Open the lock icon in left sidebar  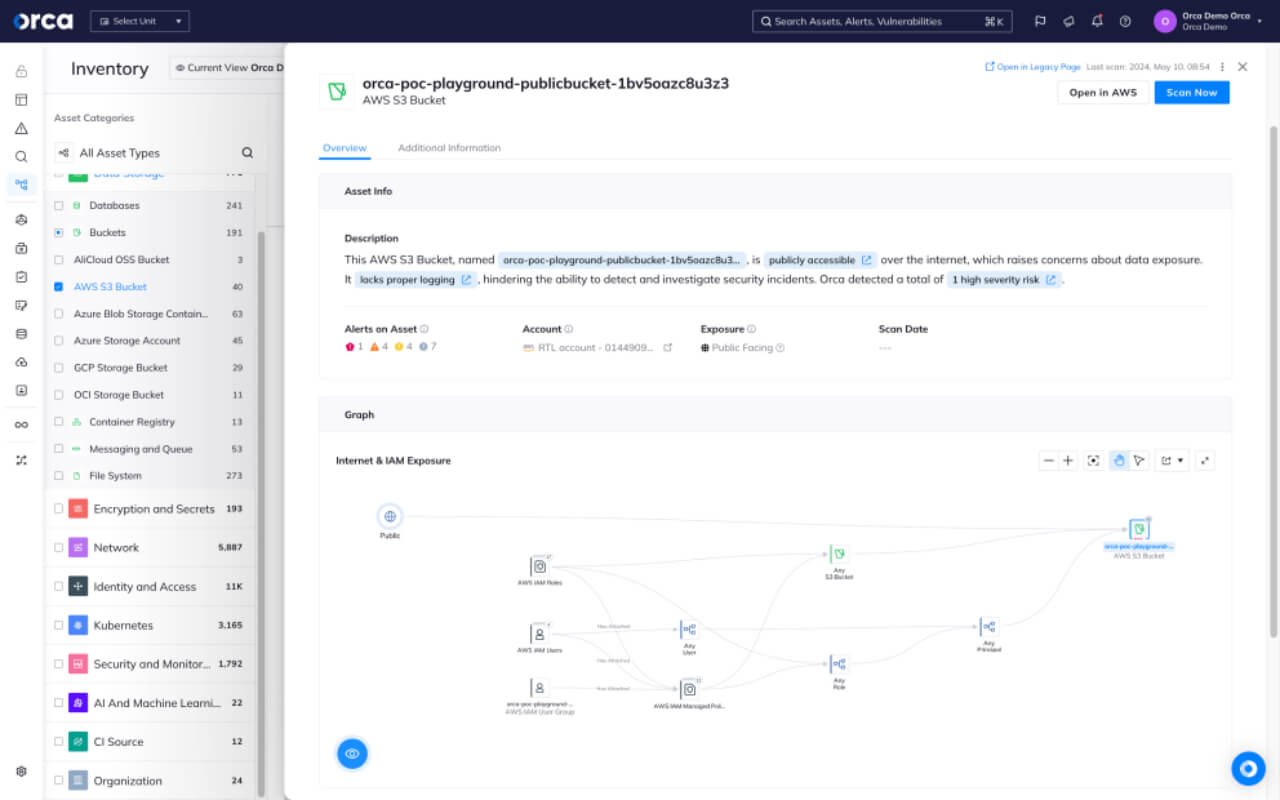21,72
